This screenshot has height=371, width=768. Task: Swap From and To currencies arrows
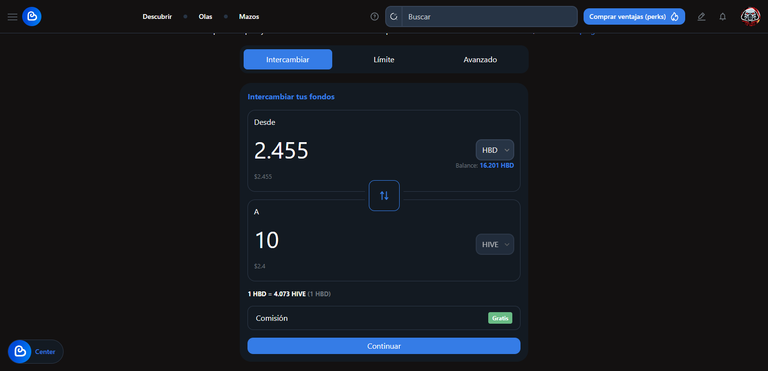pyautogui.click(x=384, y=196)
